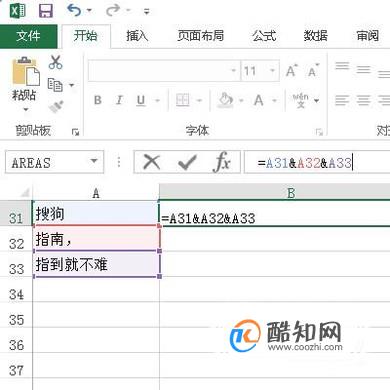The height and width of the screenshot is (390, 390).
Task: Apply font color with the A icon
Action: tap(259, 100)
